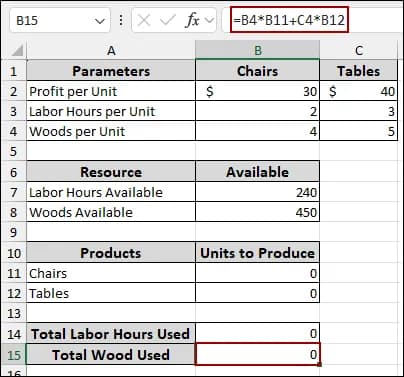Select the active cell B15 value 0
Screen dimensions: 404x377
257,354
